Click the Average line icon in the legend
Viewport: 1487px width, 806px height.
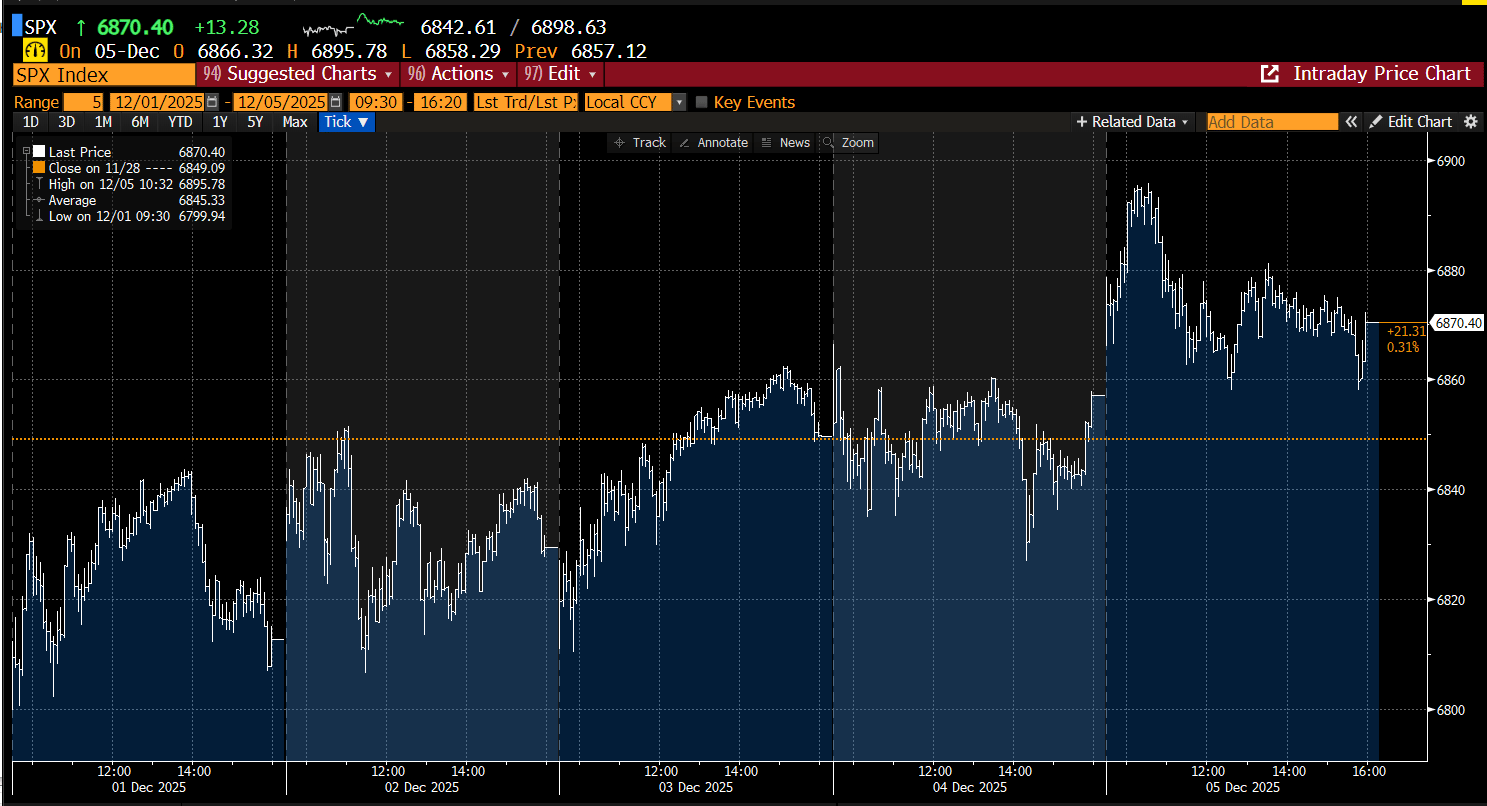click(39, 200)
